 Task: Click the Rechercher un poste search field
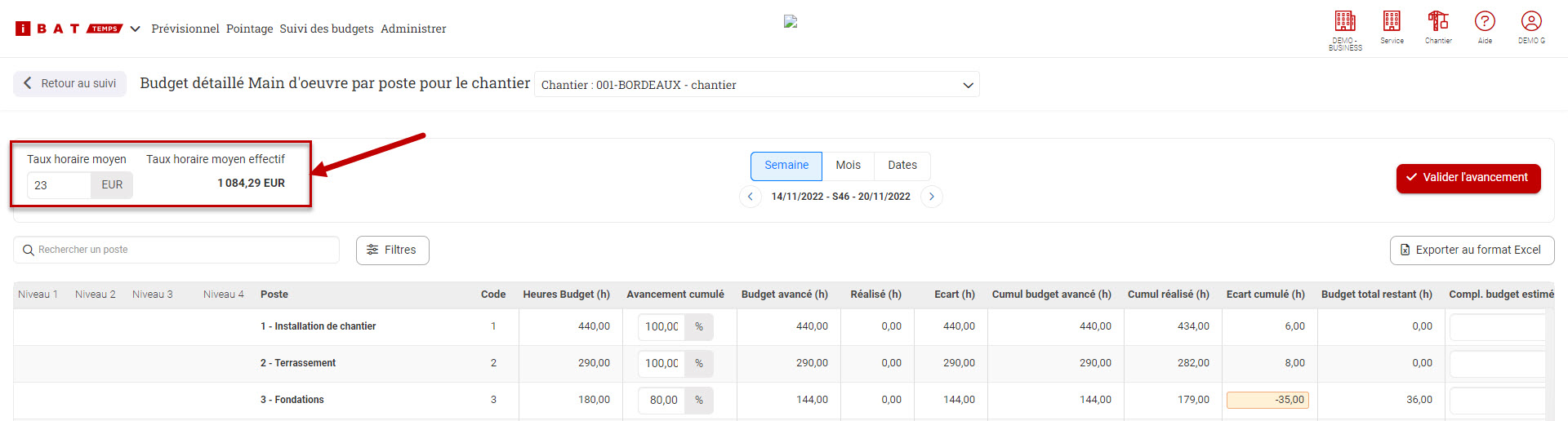pos(184,250)
